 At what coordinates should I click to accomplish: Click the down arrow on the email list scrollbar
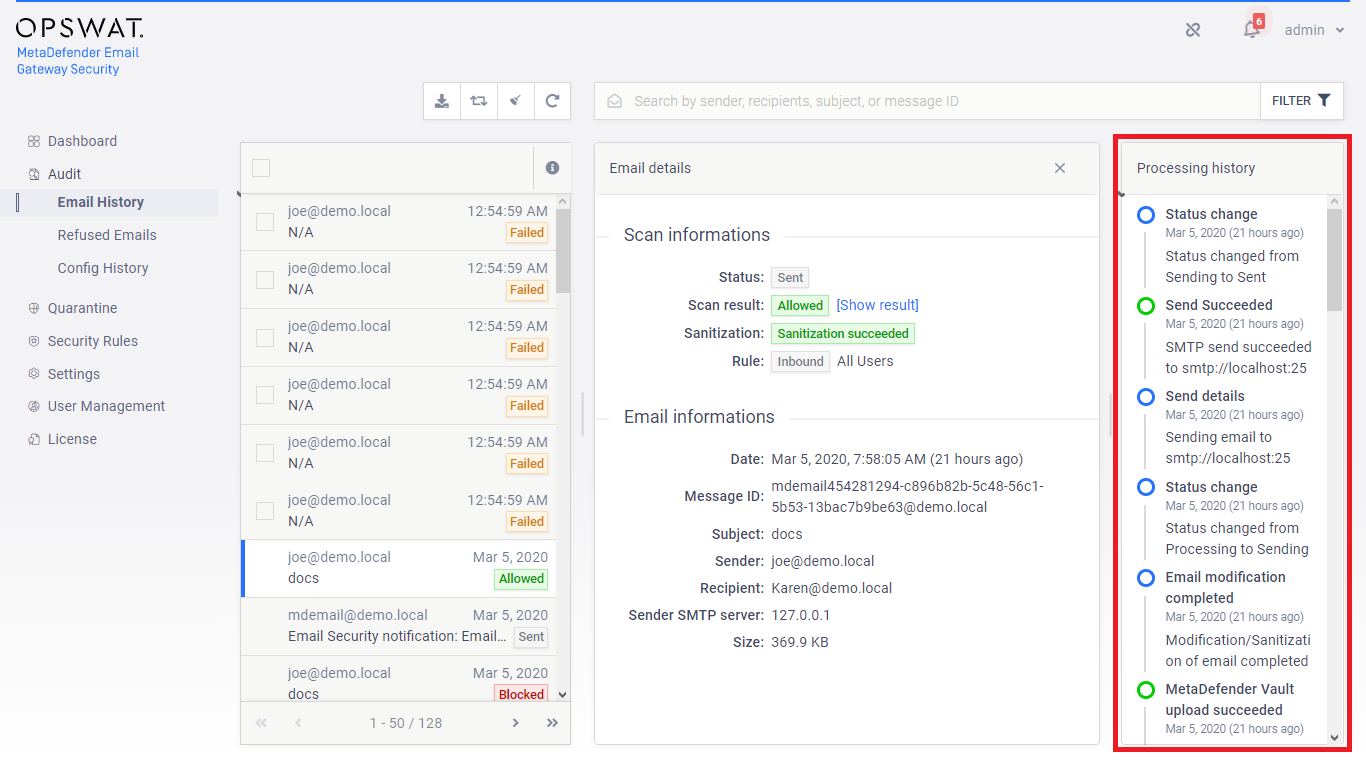pyautogui.click(x=562, y=694)
